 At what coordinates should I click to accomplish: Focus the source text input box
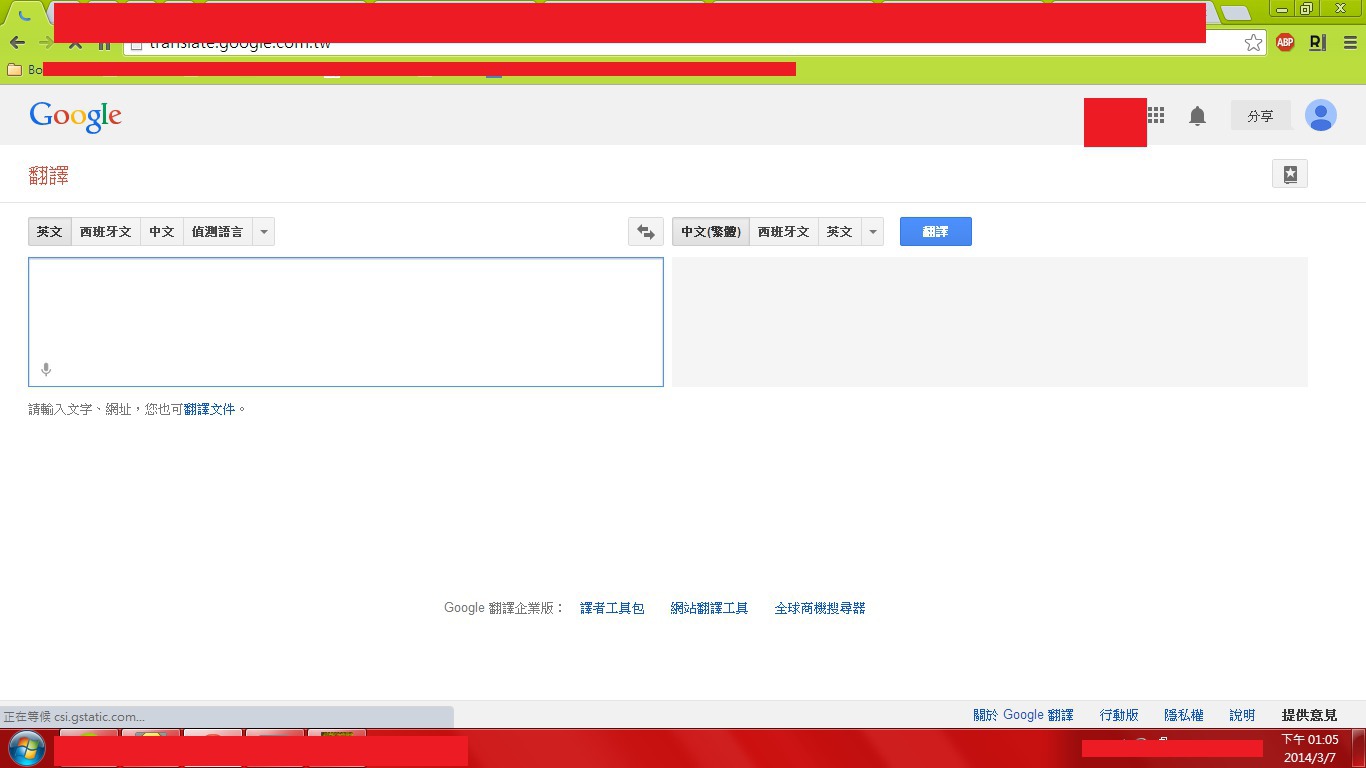coord(346,322)
